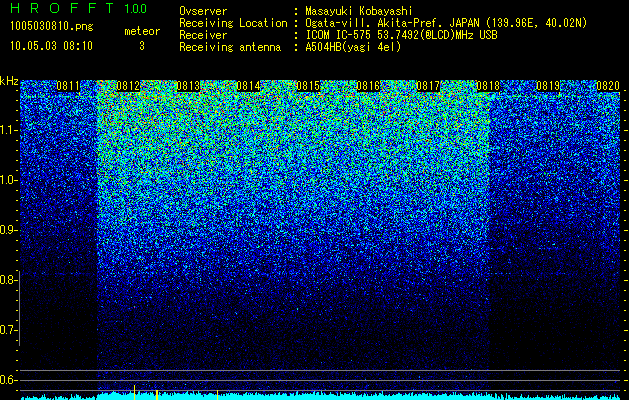Click the 0.7 kHz axis tick label
The image size is (629, 400).
click(x=8, y=330)
